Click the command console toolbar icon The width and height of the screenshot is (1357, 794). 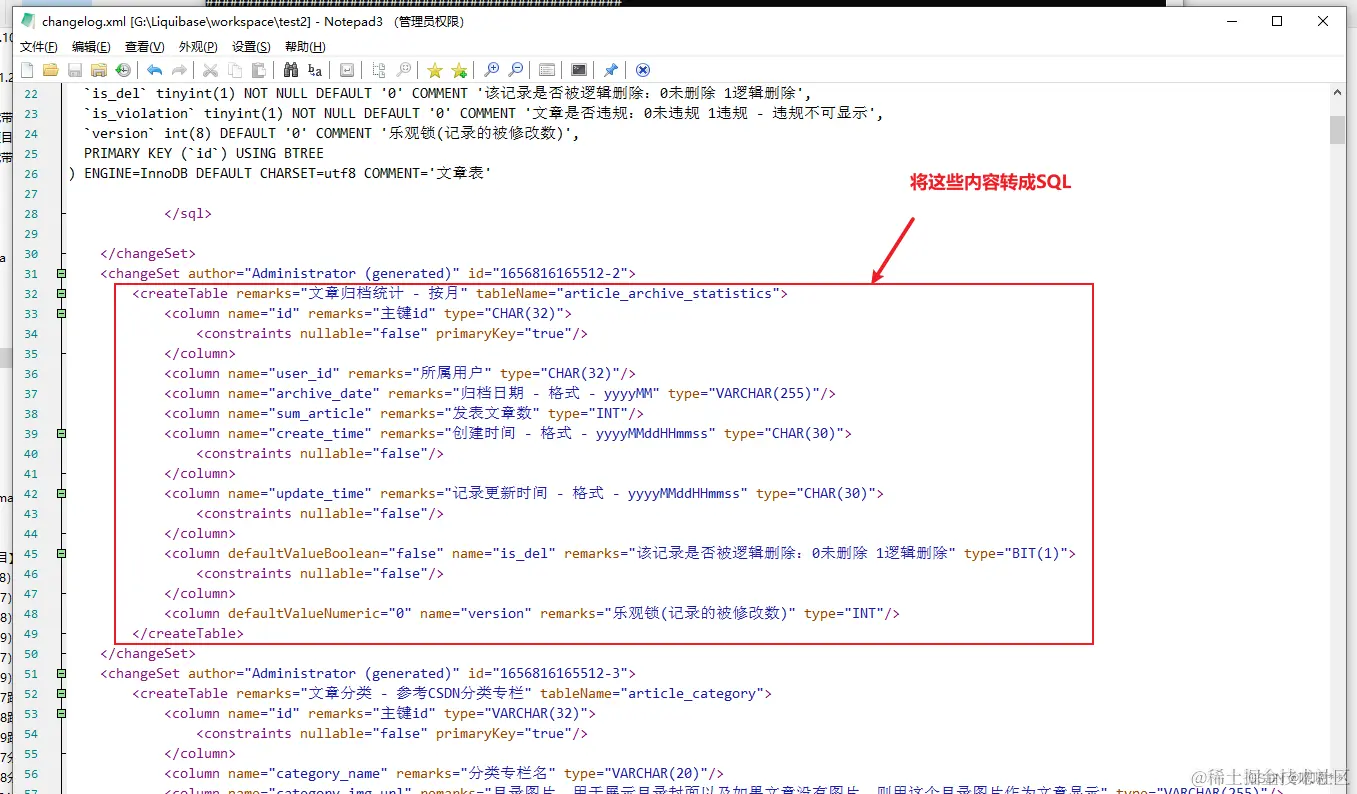579,70
